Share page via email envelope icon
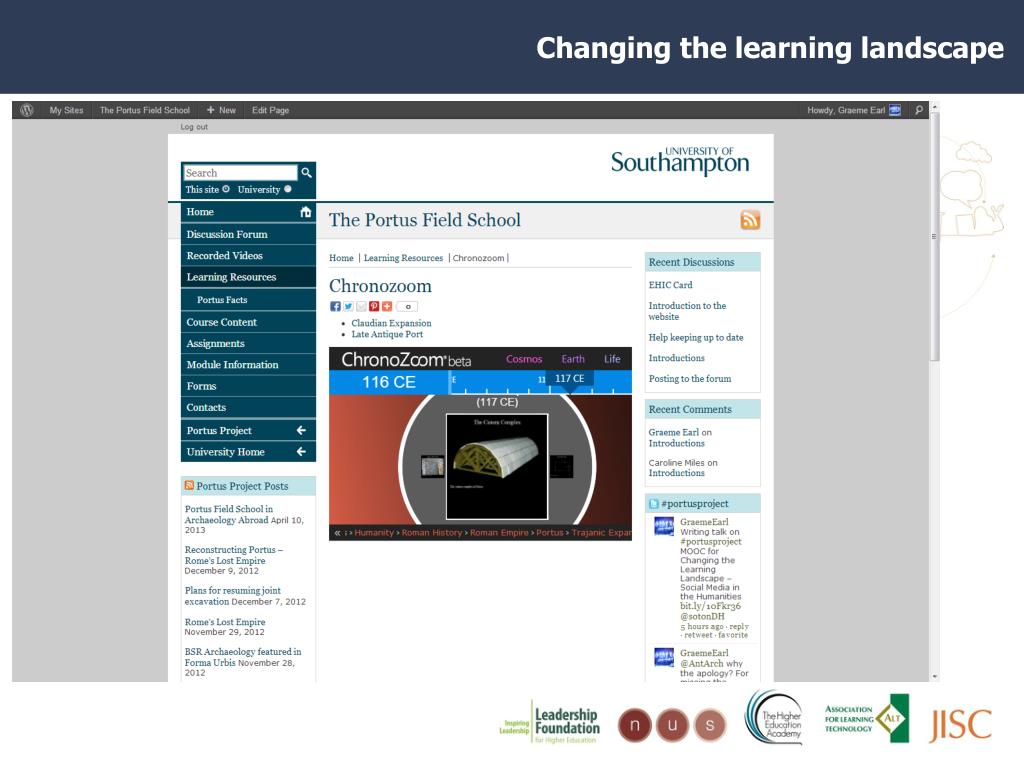The width and height of the screenshot is (1024, 768). click(361, 306)
